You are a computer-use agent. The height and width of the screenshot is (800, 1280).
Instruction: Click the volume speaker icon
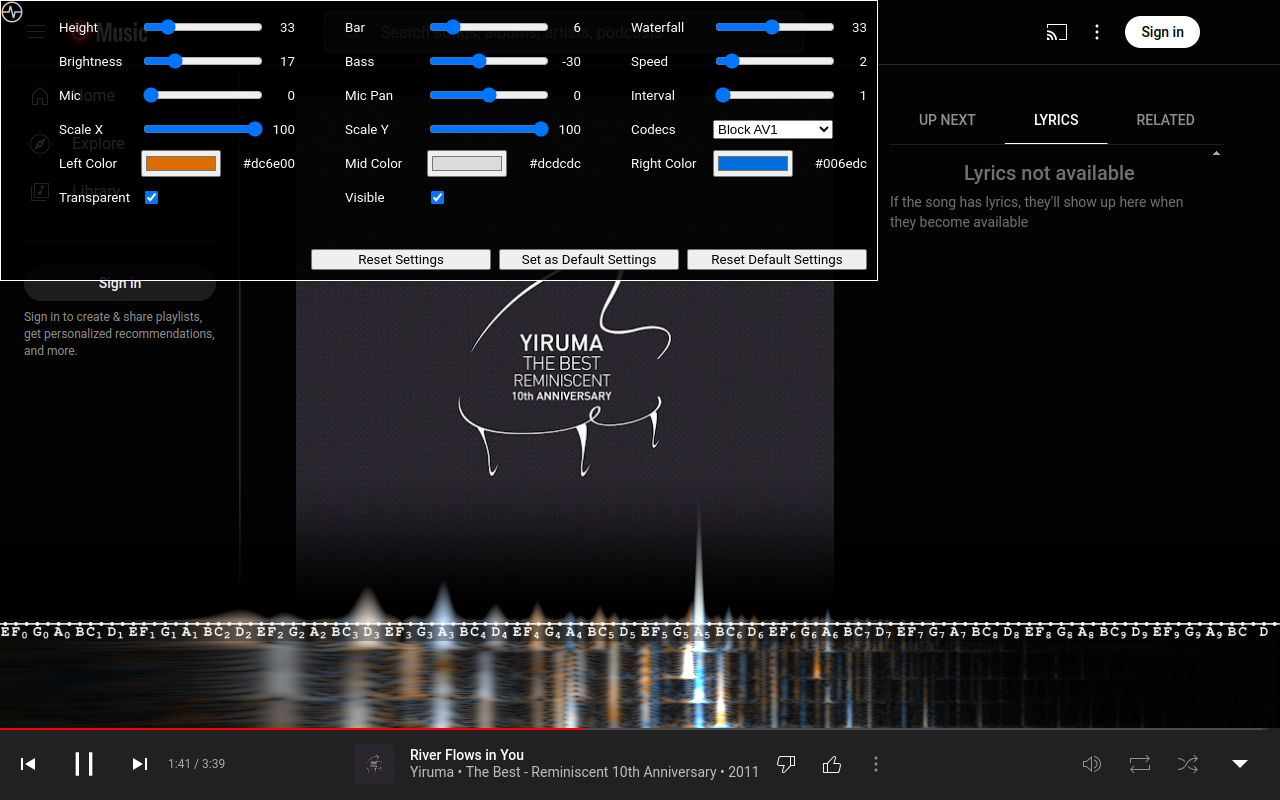1092,764
